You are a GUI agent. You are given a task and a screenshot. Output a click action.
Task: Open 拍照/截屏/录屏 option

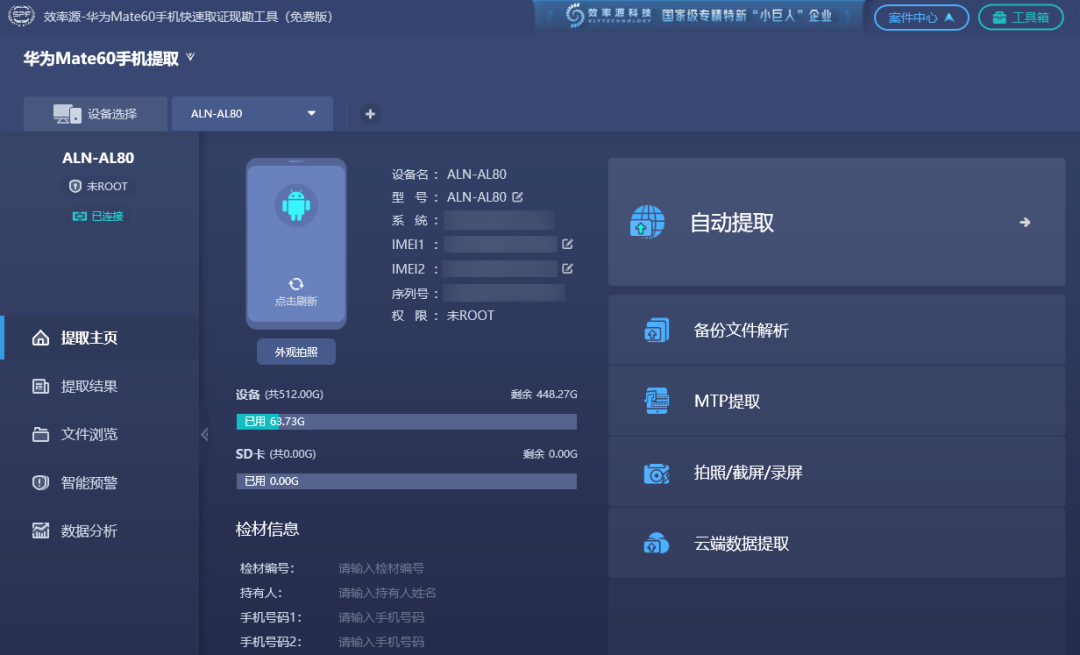836,472
